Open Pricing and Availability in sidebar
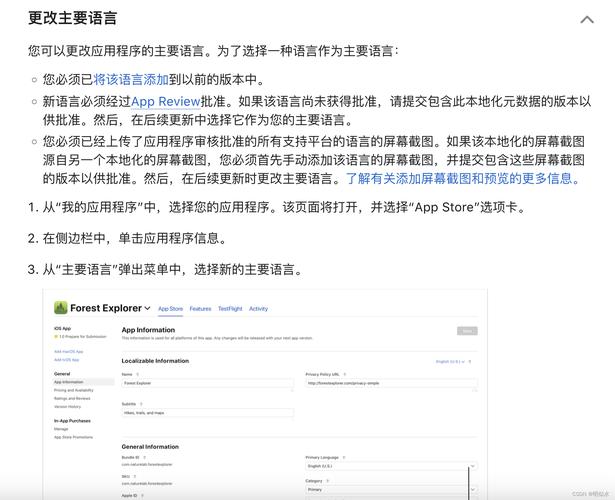The width and height of the screenshot is (615, 500). pos(74,390)
